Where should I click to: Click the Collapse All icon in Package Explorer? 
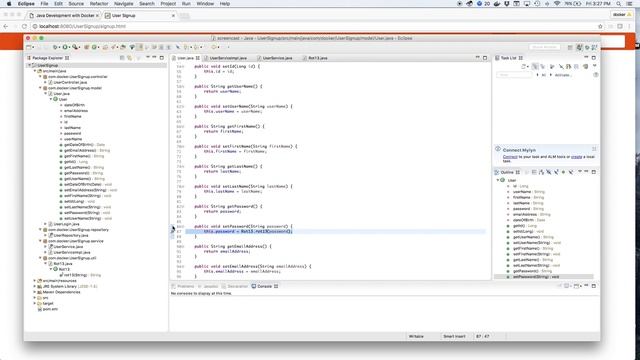pos(122,58)
